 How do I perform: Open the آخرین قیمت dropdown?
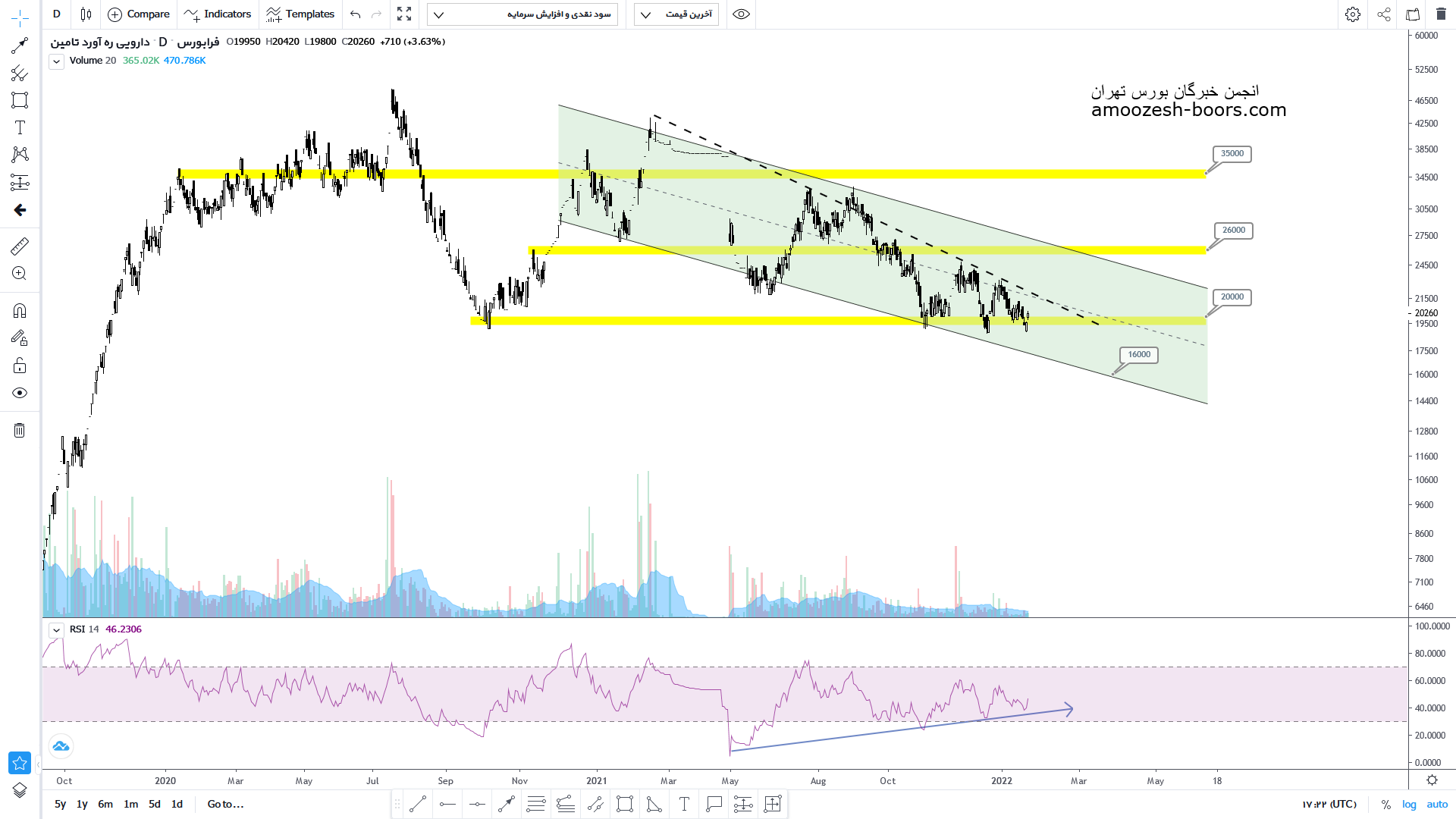pyautogui.click(x=676, y=14)
